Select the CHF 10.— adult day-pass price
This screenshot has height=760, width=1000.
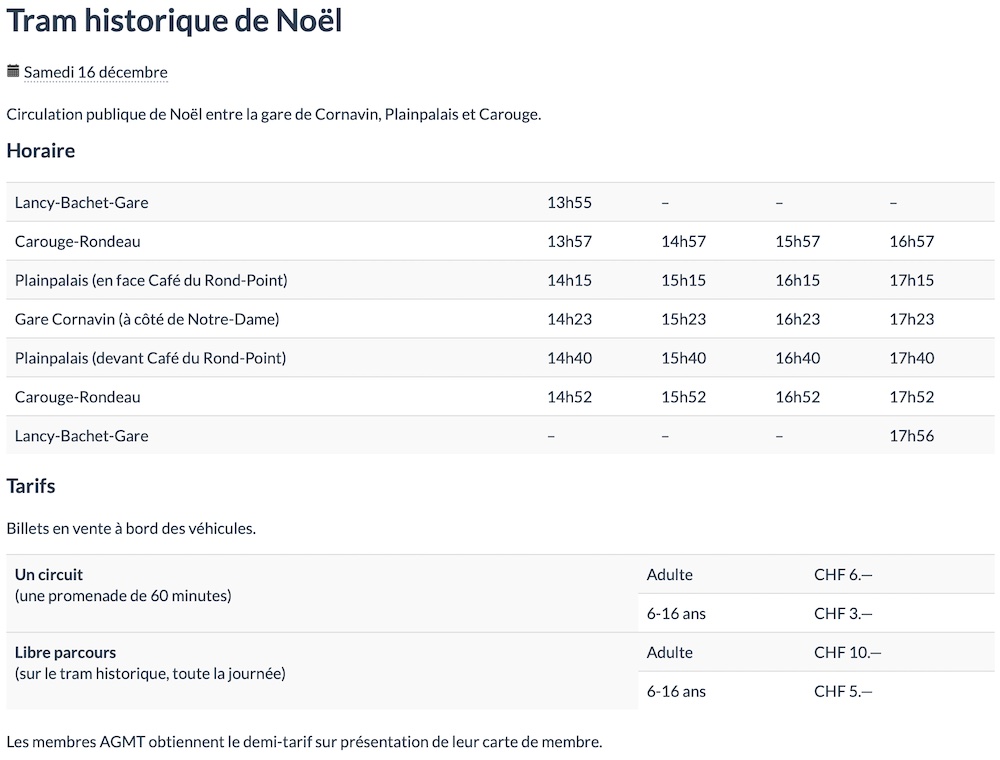click(847, 653)
